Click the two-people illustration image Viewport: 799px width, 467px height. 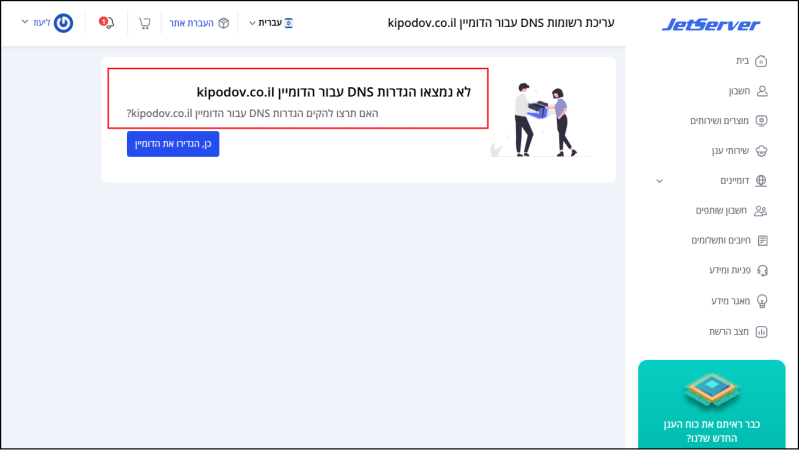540,120
